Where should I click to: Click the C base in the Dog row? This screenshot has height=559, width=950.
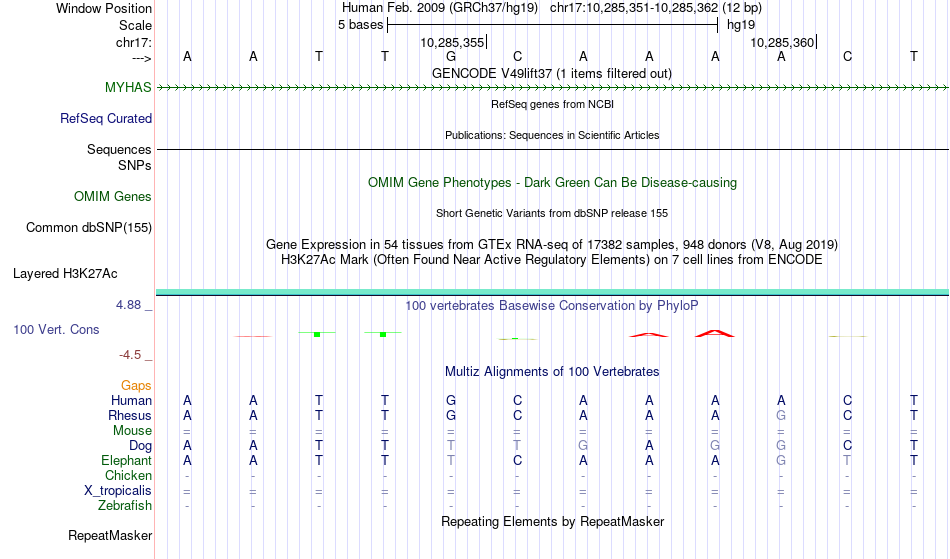pyautogui.click(x=847, y=446)
